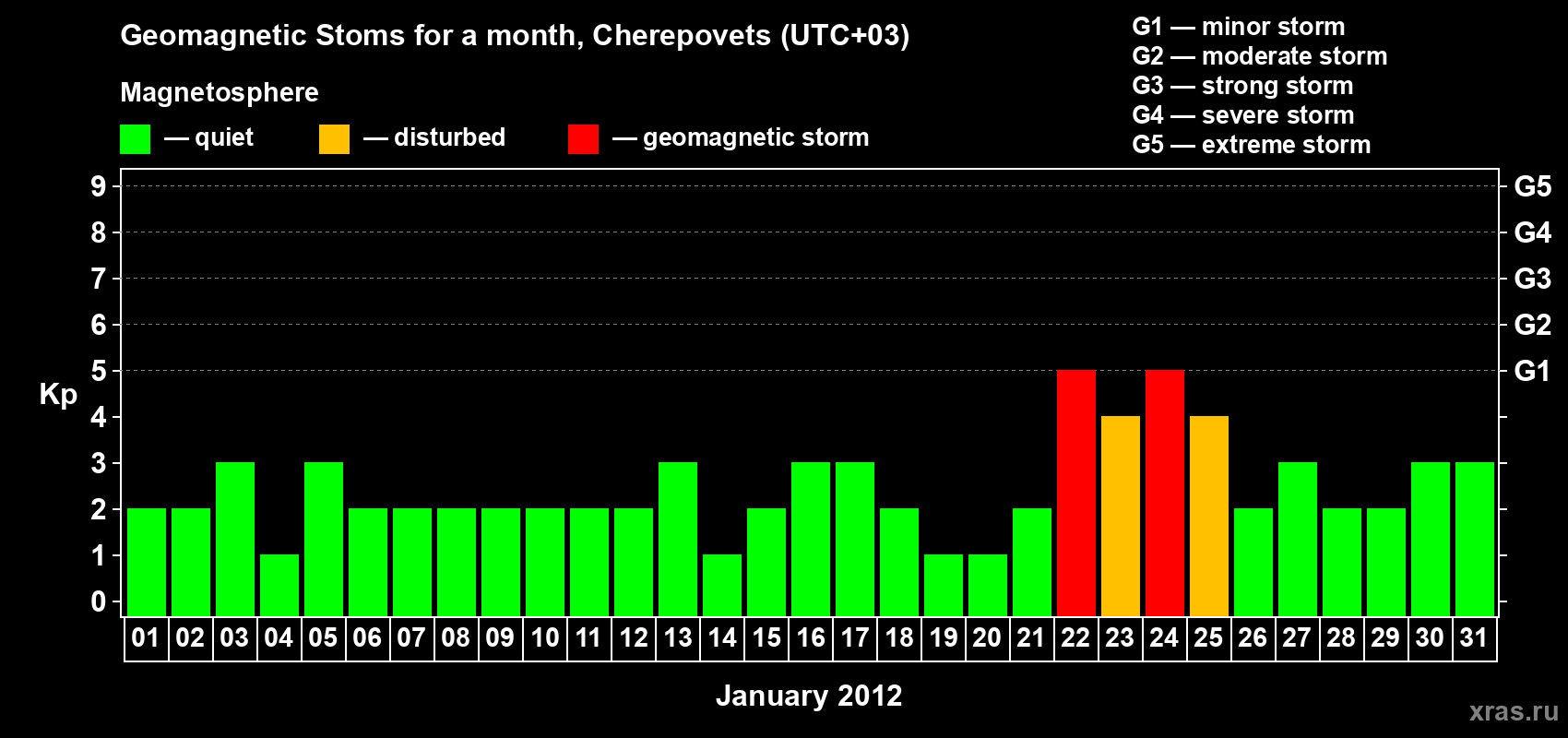Click the orange disturbed legend swatch
The height and width of the screenshot is (738, 1568).
tap(334, 139)
